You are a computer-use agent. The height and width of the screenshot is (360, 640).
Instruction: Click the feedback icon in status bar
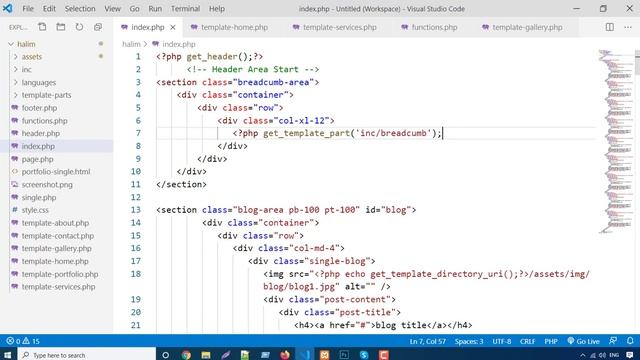pos(613,341)
